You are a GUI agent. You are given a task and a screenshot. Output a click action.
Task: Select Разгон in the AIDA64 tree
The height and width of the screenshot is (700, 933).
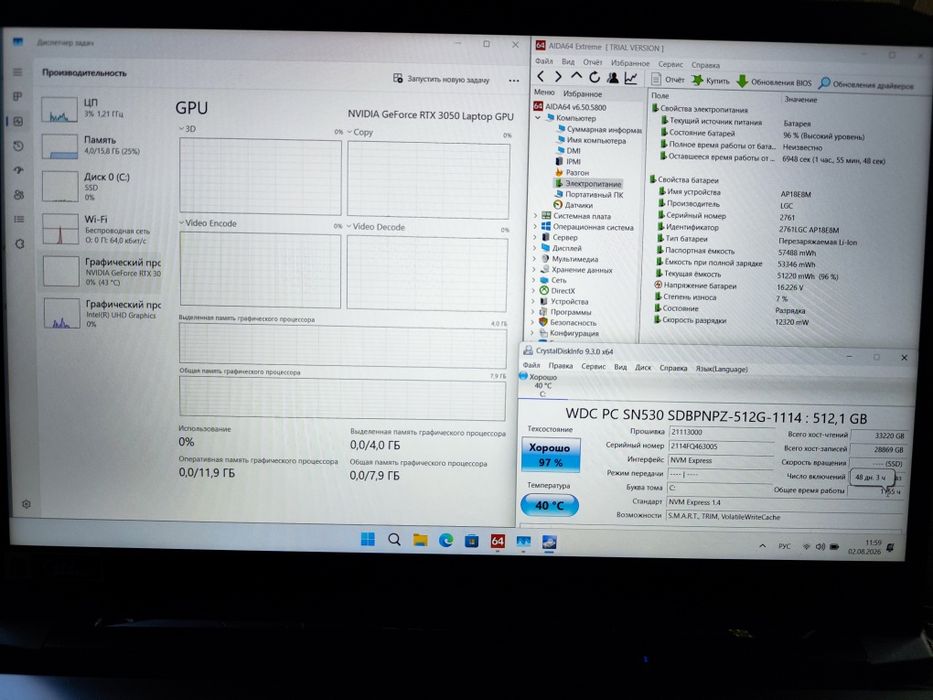pyautogui.click(x=572, y=172)
